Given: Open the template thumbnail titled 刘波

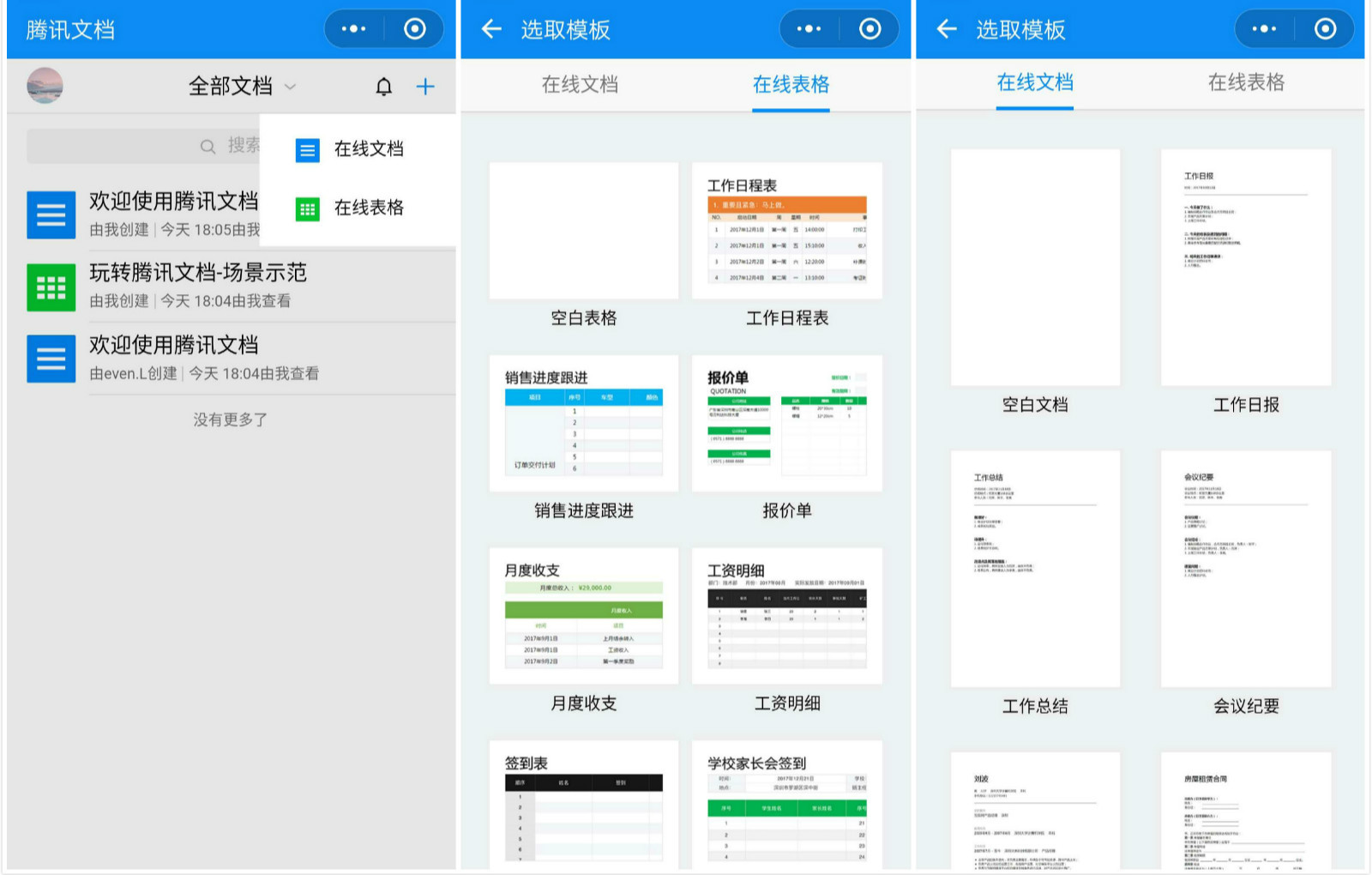Looking at the screenshot, I should (1035, 811).
